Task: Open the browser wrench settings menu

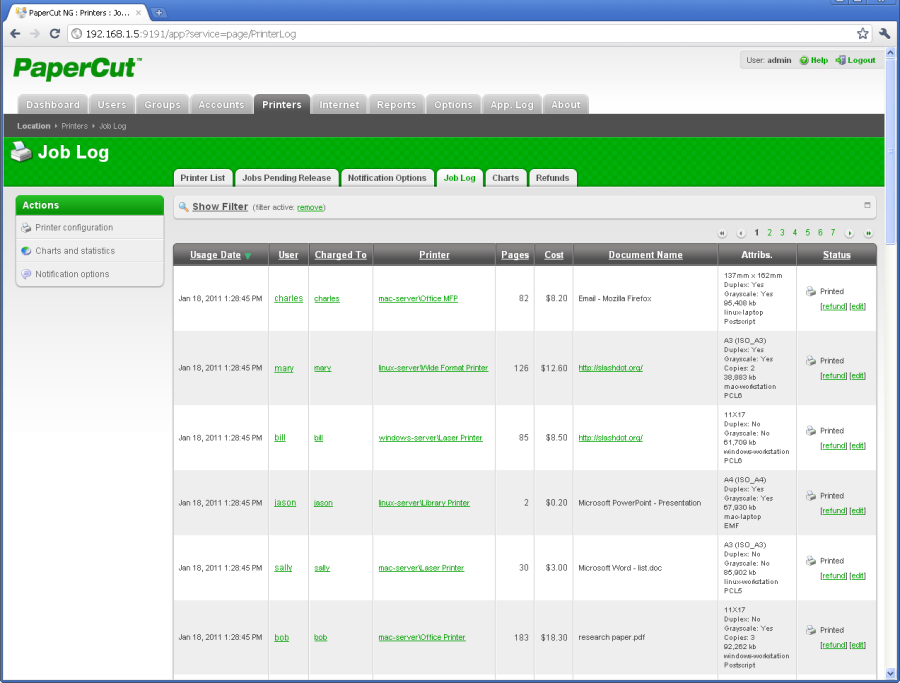Action: point(885,33)
